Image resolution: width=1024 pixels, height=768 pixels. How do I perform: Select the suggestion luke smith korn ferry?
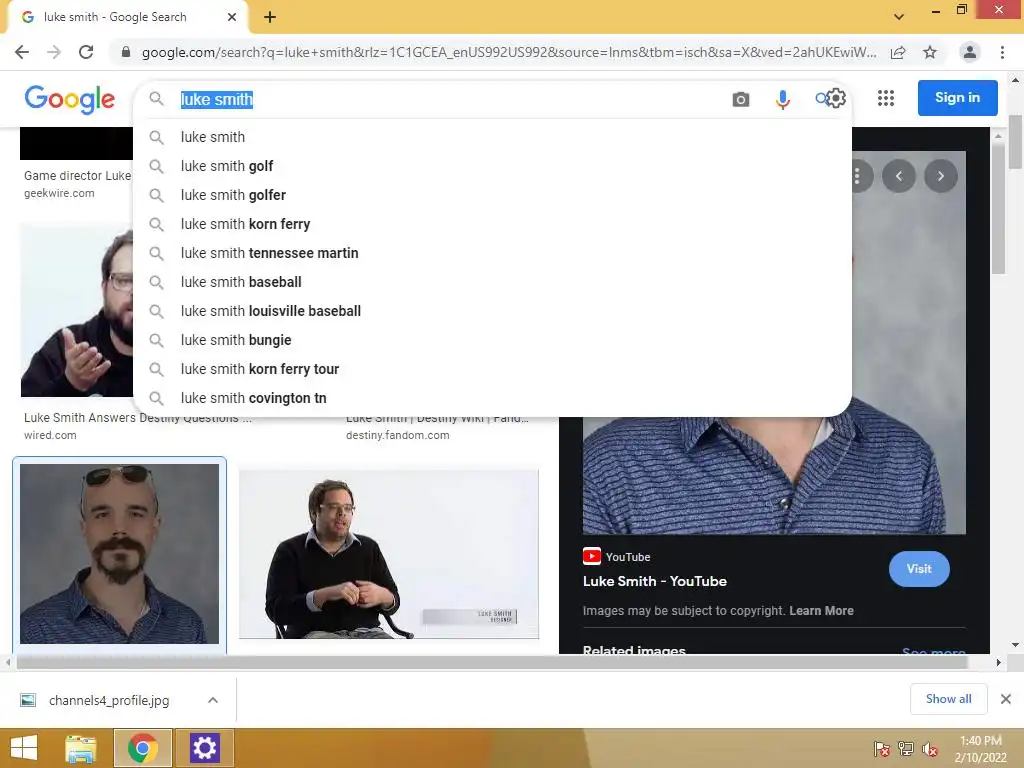click(492, 224)
